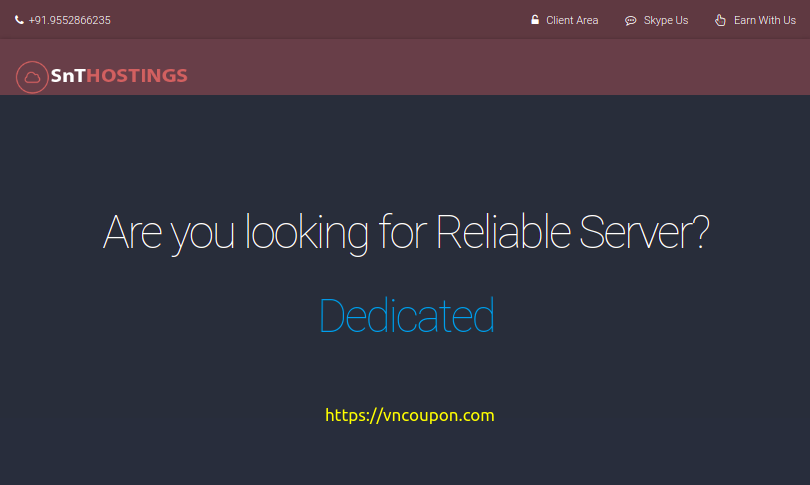Click the phone handset icon
810x485 pixels.
pos(19,20)
